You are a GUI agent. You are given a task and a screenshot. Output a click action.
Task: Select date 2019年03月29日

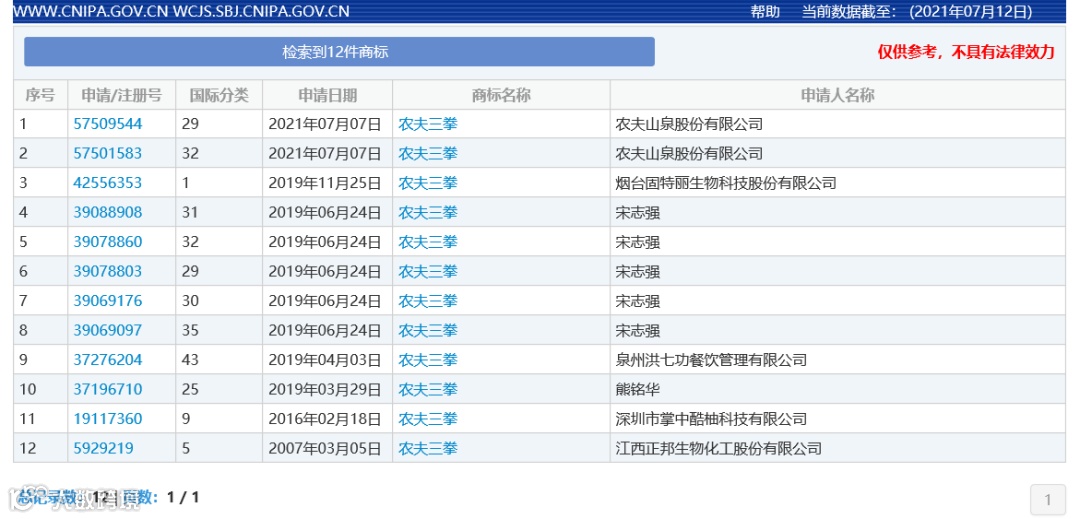coord(324,390)
